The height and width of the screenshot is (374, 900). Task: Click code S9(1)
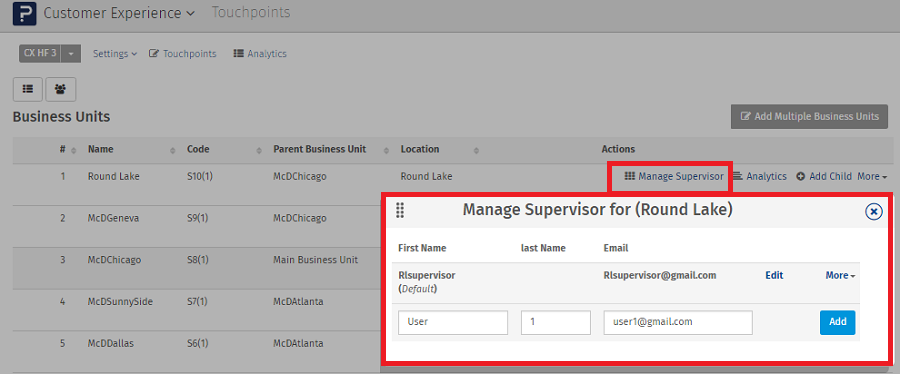coord(198,218)
